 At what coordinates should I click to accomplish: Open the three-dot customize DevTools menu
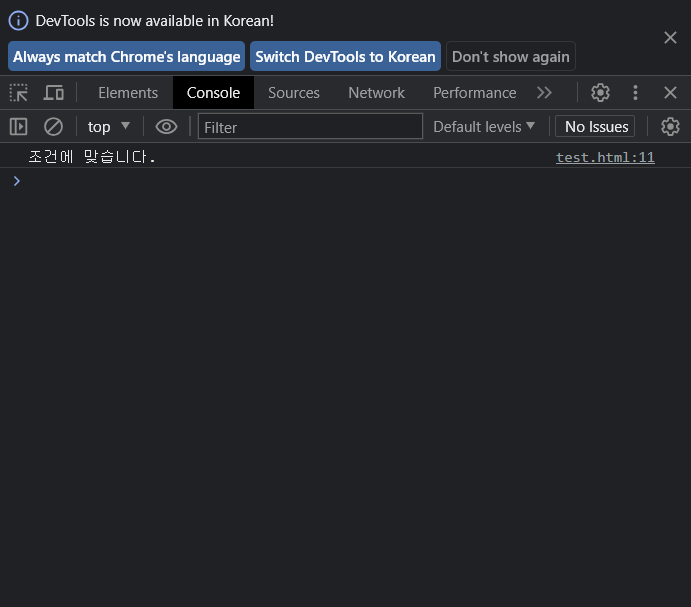click(x=635, y=93)
